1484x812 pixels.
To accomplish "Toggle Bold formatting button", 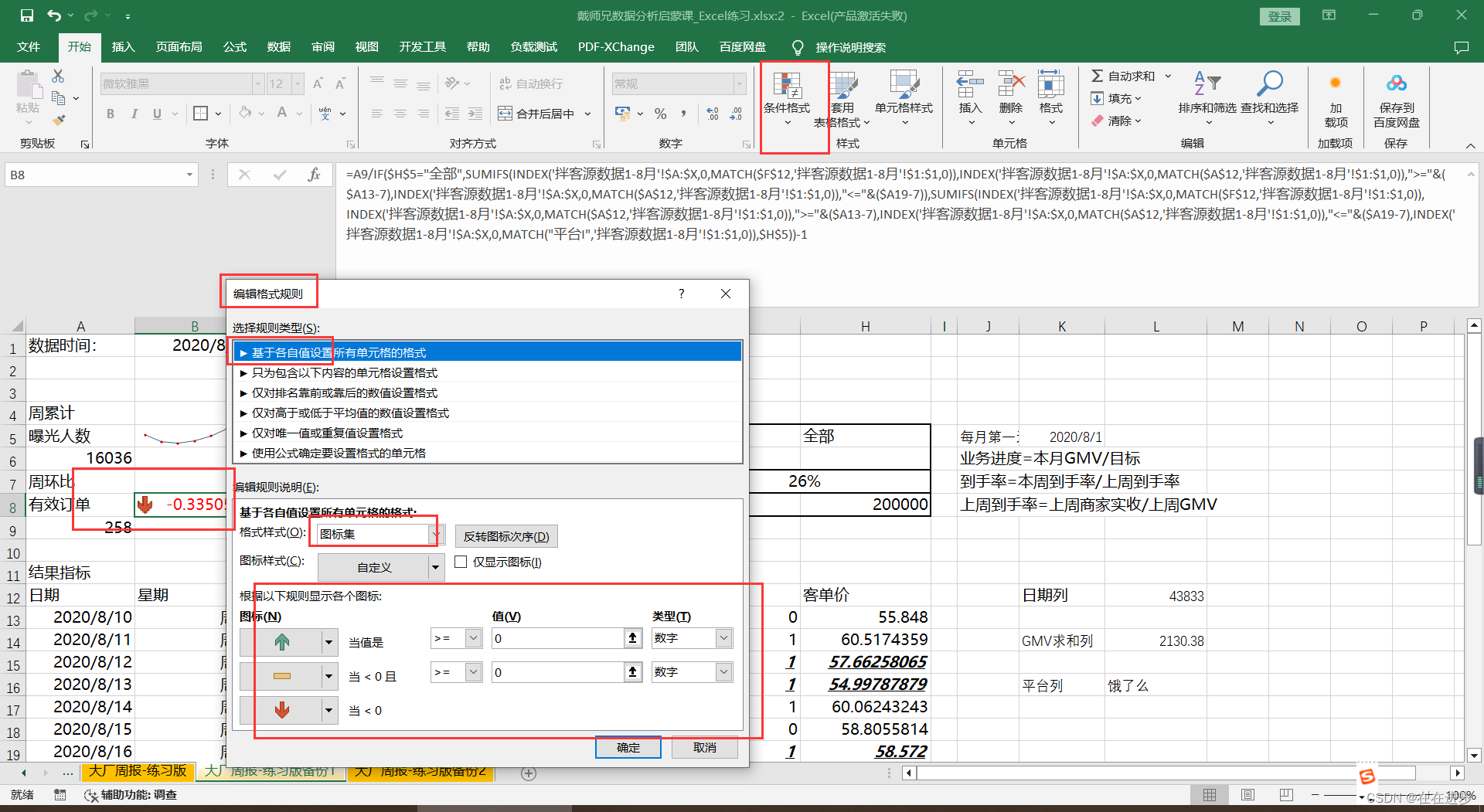I will [111, 114].
